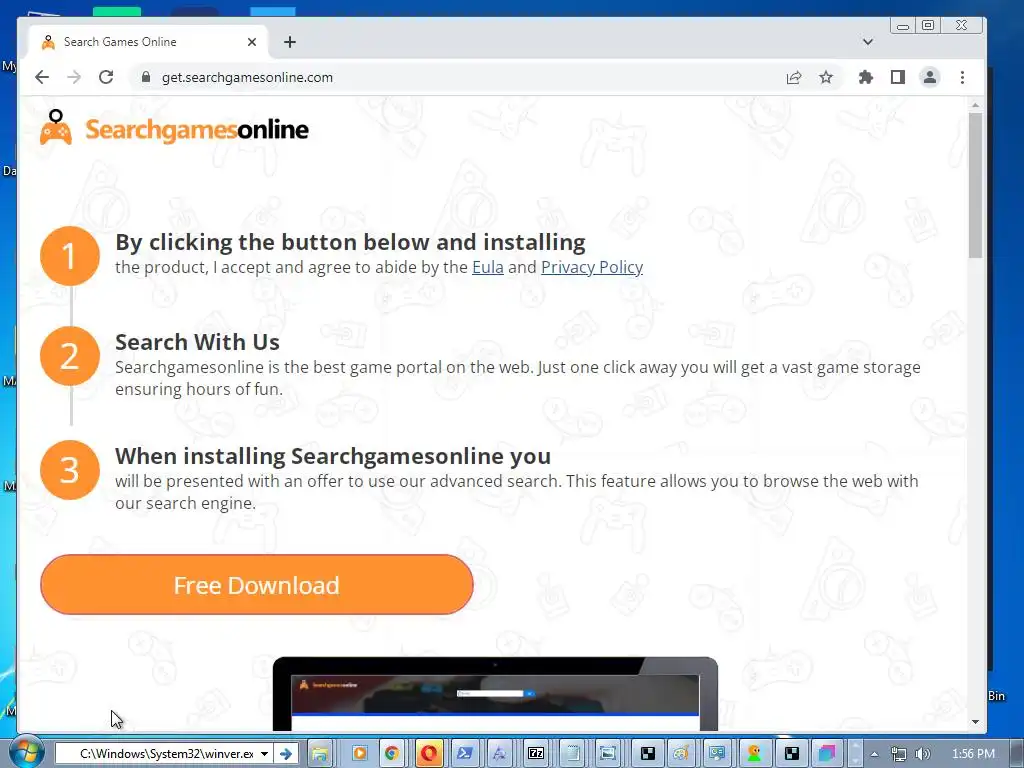Open the network status tray icon
The height and width of the screenshot is (768, 1024).
point(899,754)
